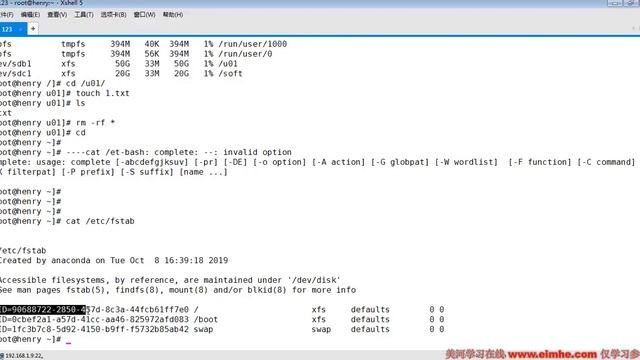This screenshot has height=360, width=640.
Task: Click 'defaults' in the /boot fstab row
Action: [370, 319]
